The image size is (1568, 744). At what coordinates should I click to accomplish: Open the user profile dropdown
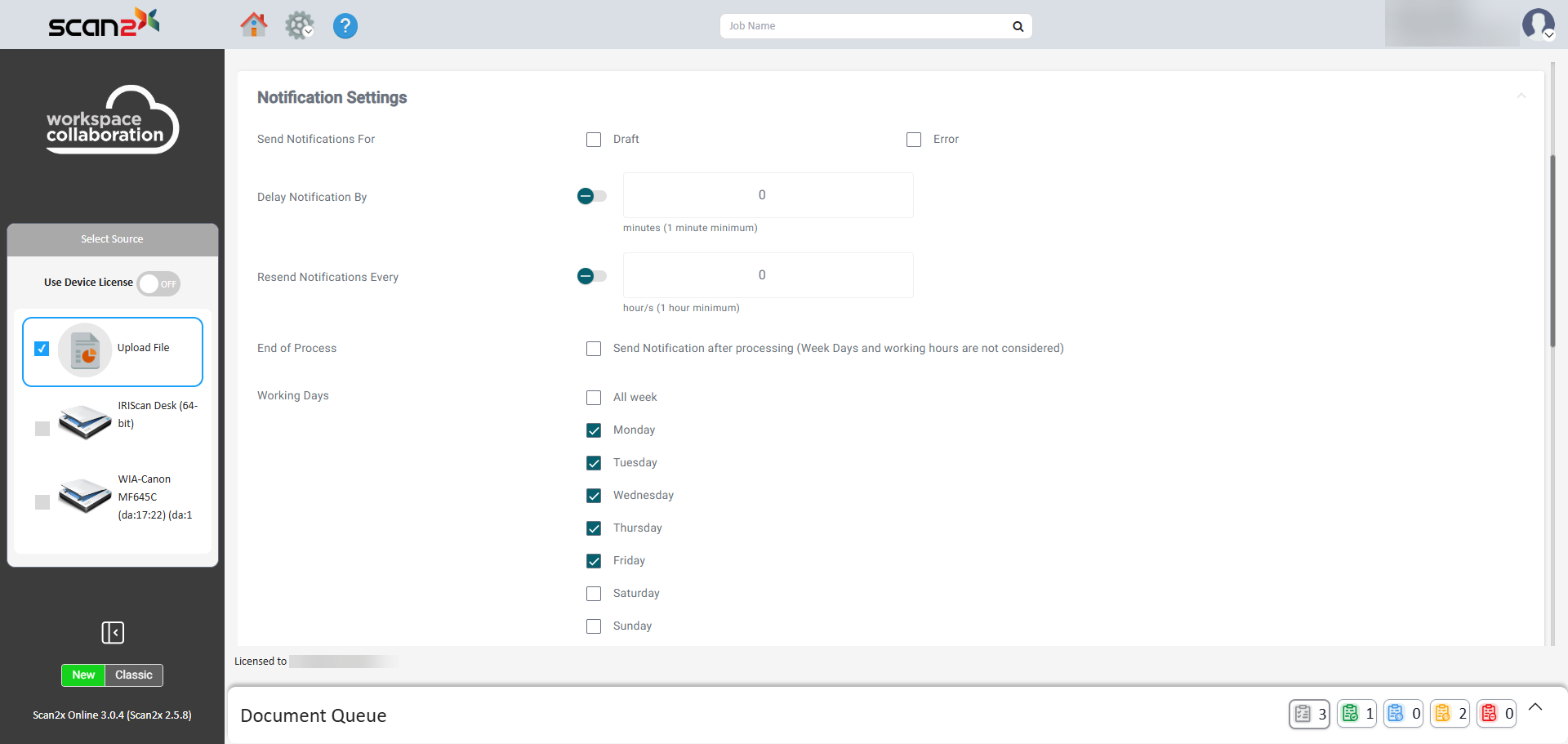click(x=1538, y=25)
